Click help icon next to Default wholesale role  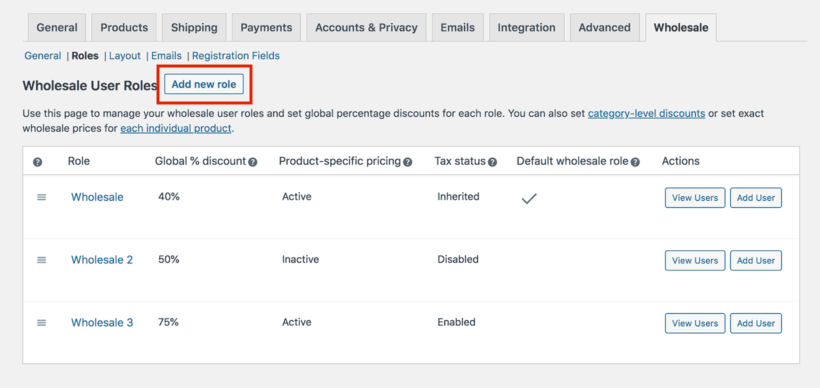635,162
